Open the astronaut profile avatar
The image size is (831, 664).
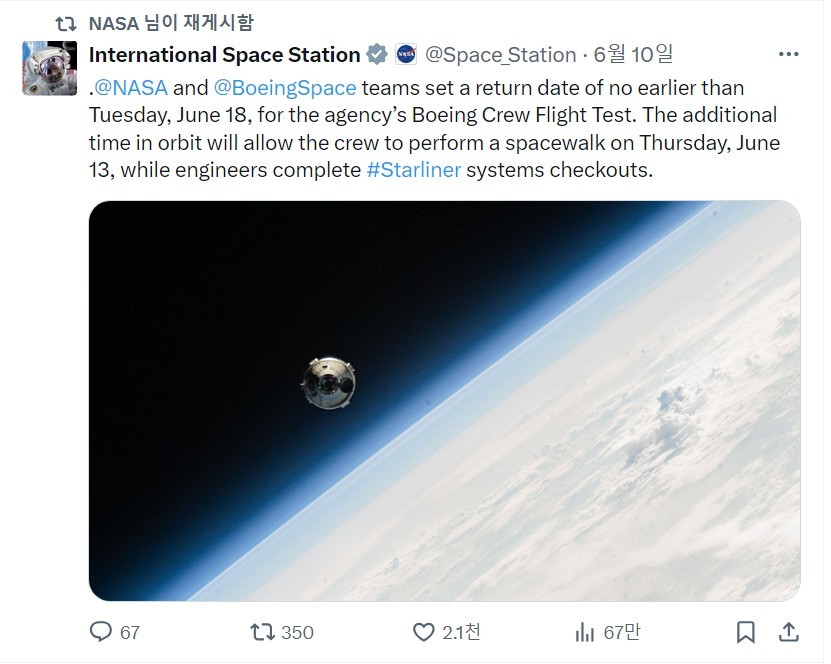(49, 68)
